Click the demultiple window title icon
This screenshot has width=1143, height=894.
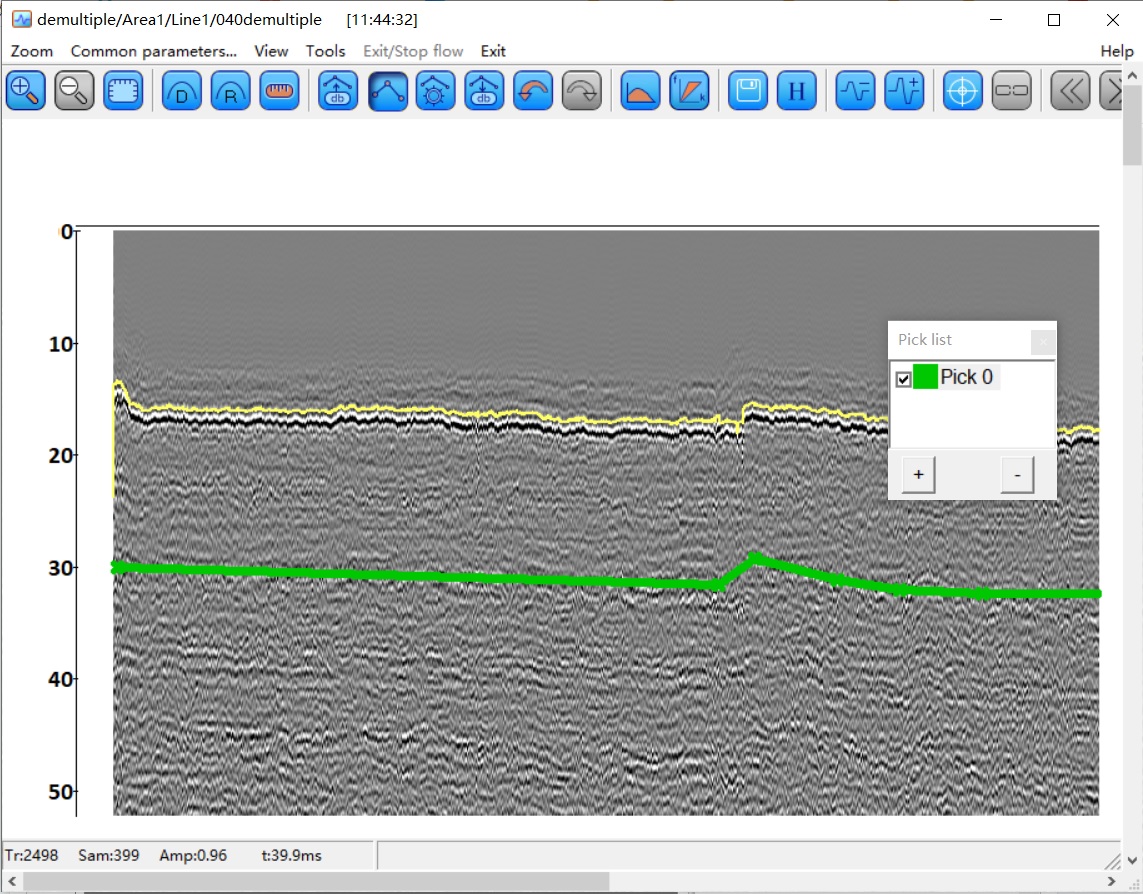(21, 20)
